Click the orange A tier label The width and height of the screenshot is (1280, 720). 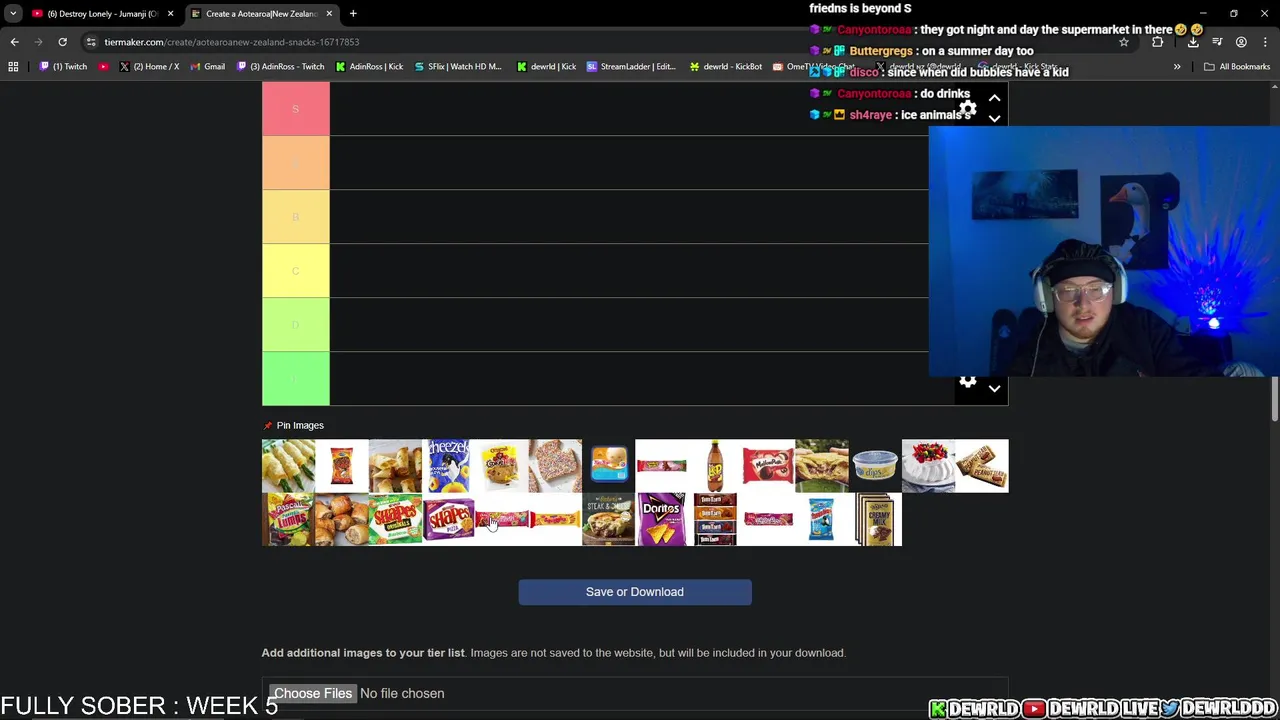pos(295,163)
